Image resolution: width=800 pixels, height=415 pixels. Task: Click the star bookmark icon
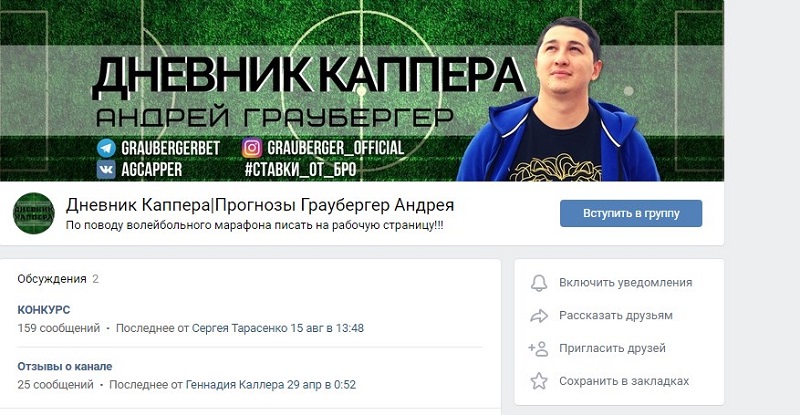click(539, 381)
